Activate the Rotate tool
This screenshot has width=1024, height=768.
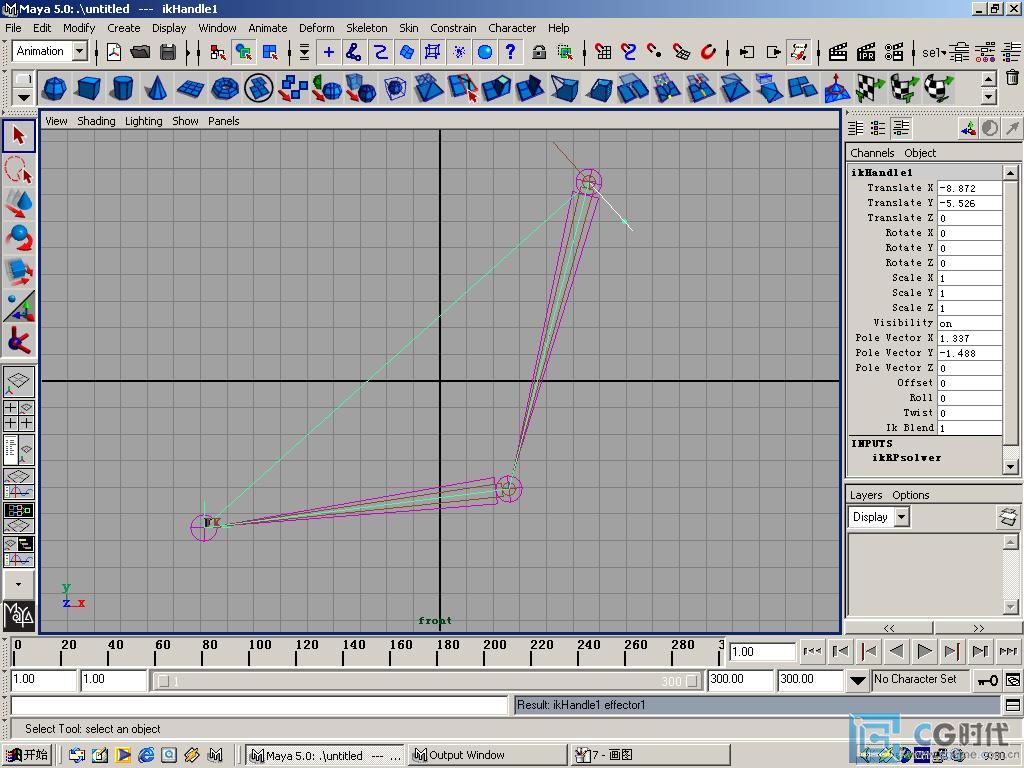pos(19,238)
